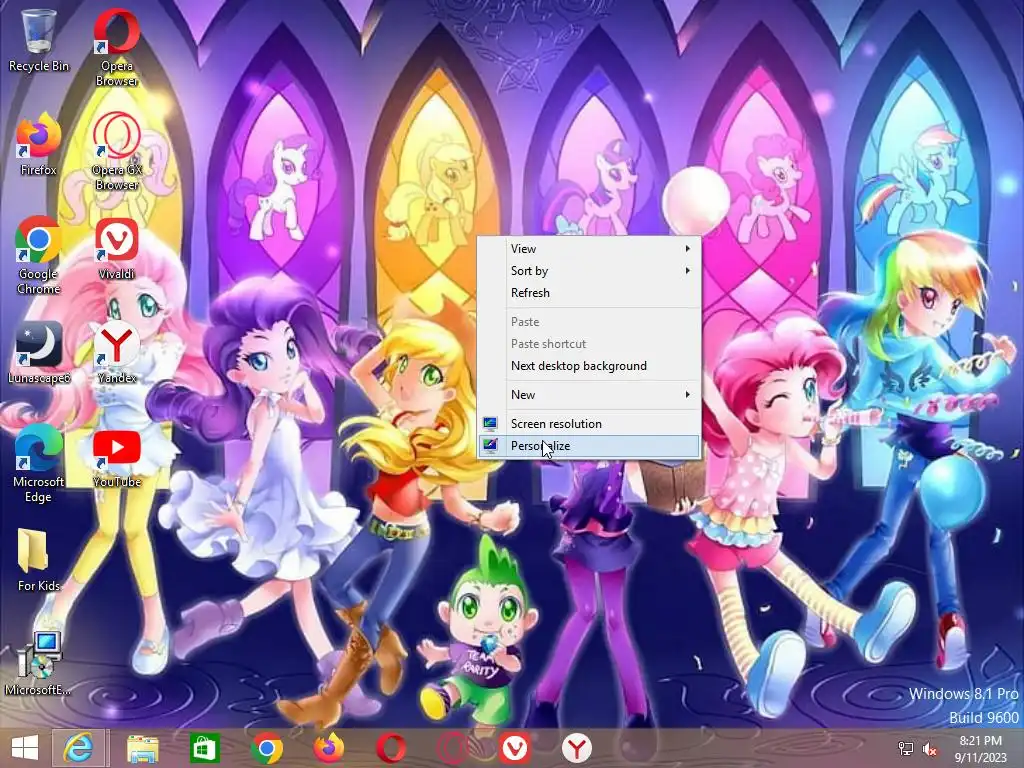Screen dimensions: 1024x768
Task: Open the Recycle Bin desktop icon
Action: [38, 39]
